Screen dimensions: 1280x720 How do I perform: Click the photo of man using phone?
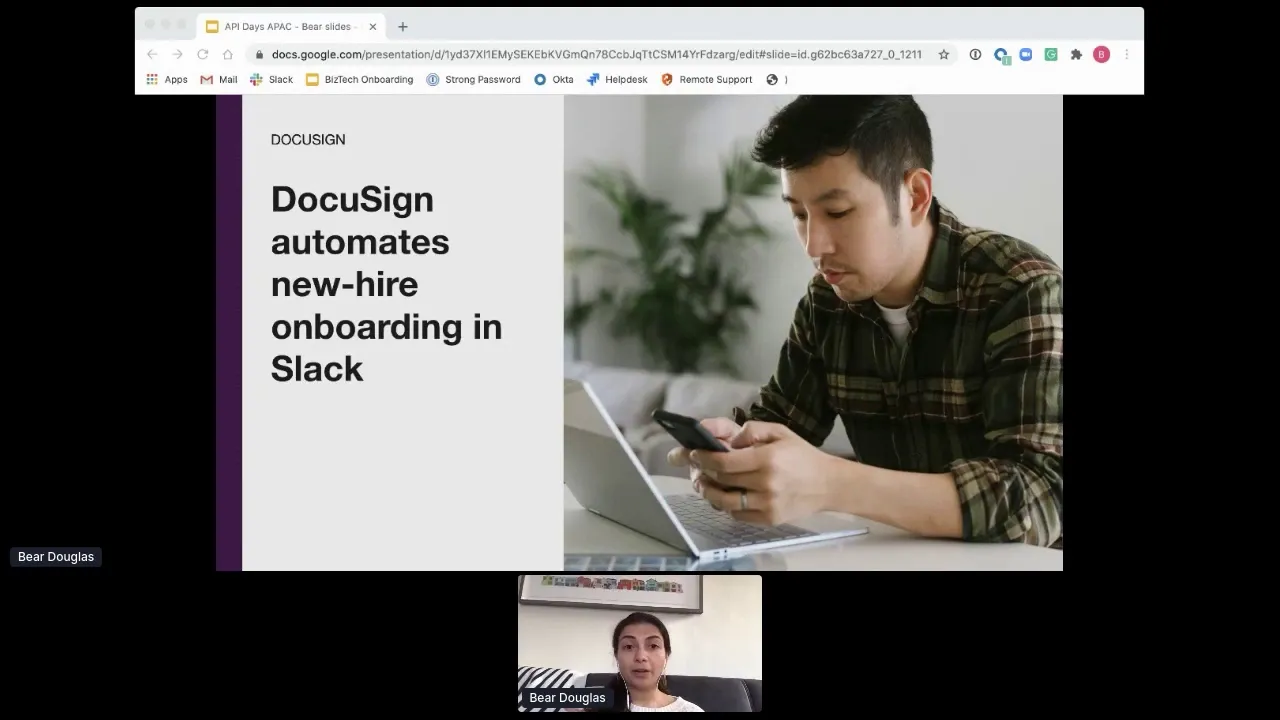click(813, 333)
